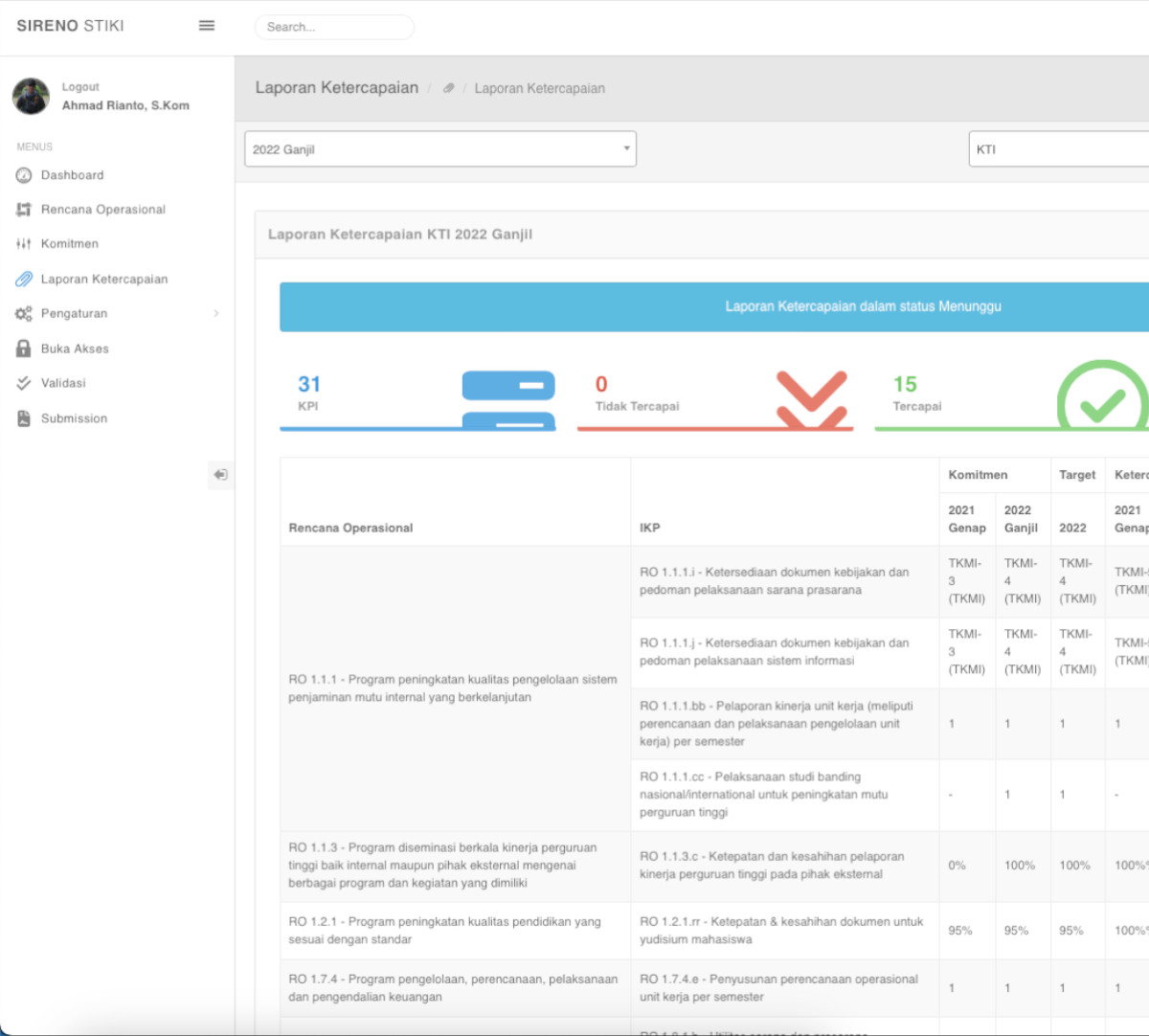Collapse sidebar using the arrow button
Screen dimensions: 1149x1036
(x=220, y=475)
